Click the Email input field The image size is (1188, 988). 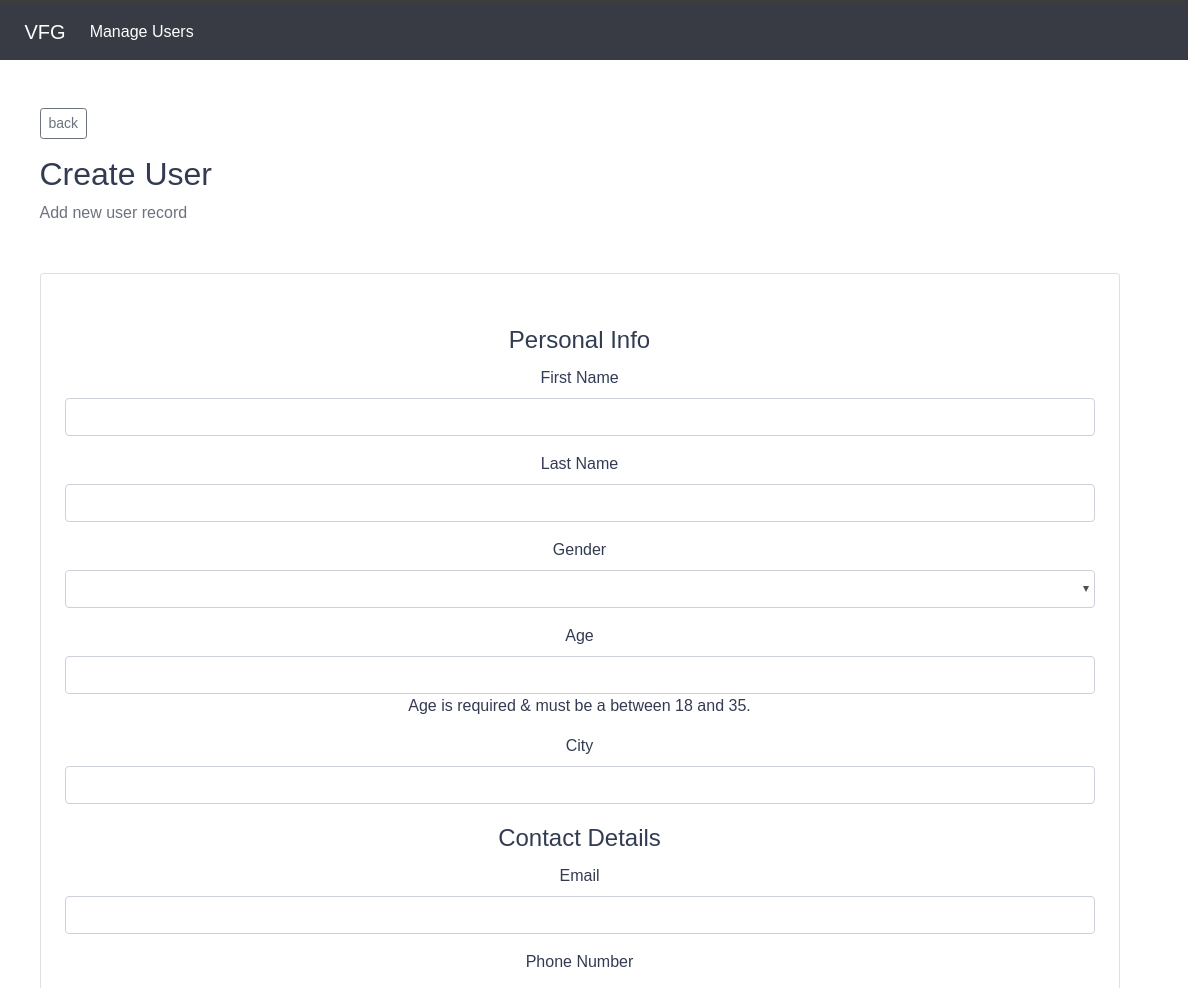[579, 915]
